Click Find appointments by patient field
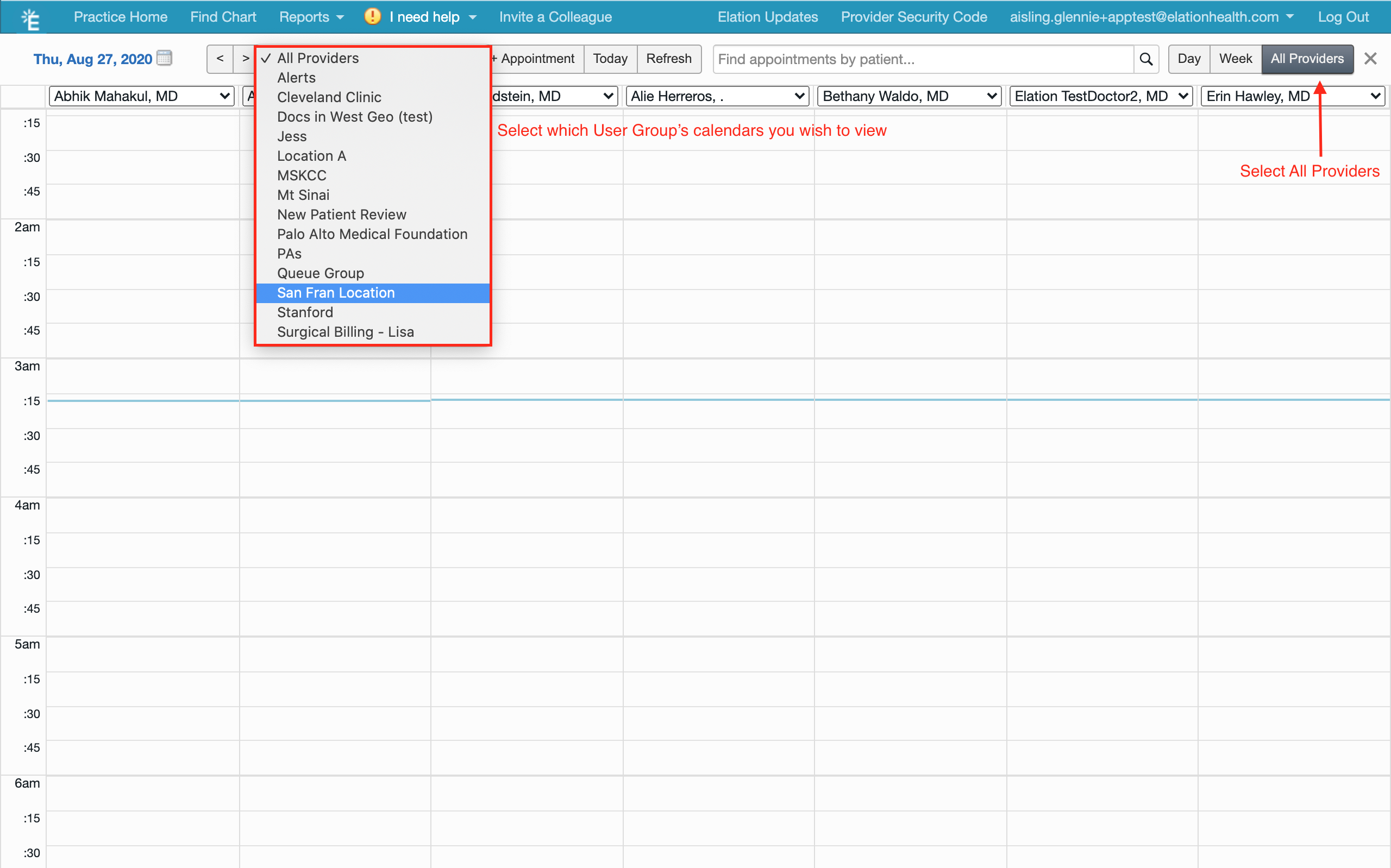1391x868 pixels. pos(923,59)
